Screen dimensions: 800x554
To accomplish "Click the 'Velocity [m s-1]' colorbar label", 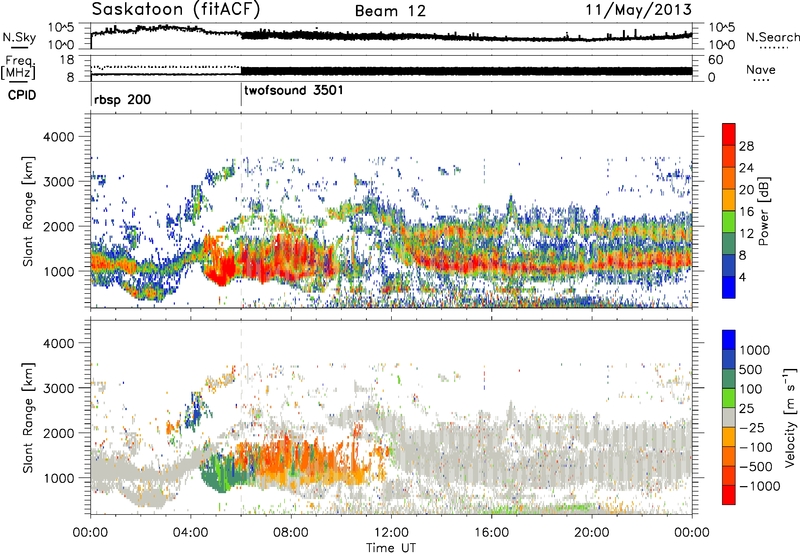I will click(790, 417).
